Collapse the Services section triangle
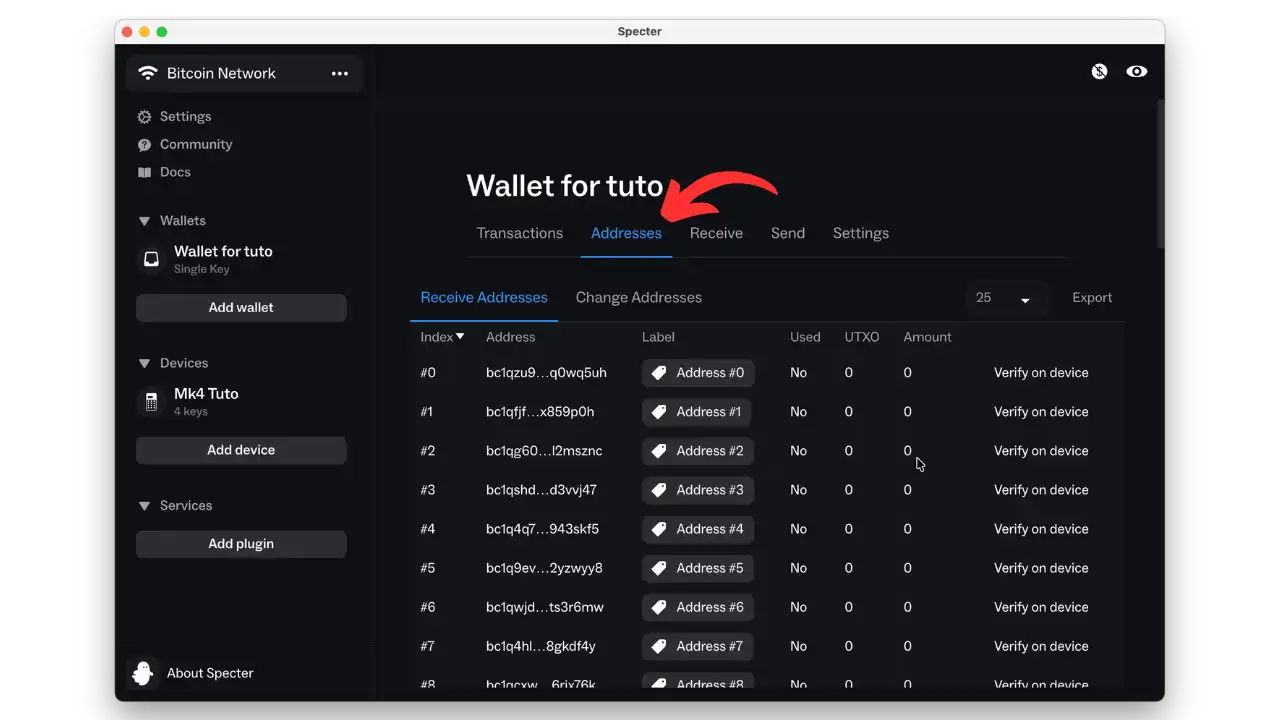Screen dimensions: 1280x720 click(x=144, y=506)
